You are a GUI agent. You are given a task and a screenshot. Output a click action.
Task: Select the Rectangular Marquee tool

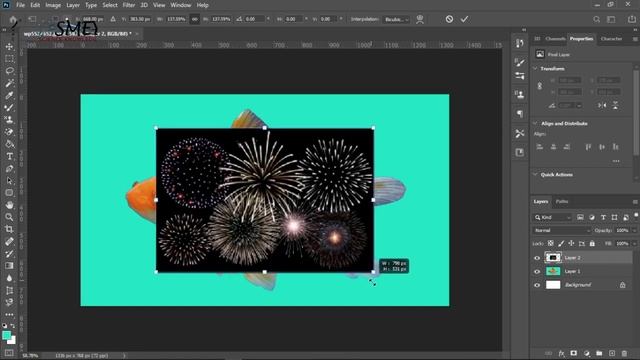[x=9, y=59]
